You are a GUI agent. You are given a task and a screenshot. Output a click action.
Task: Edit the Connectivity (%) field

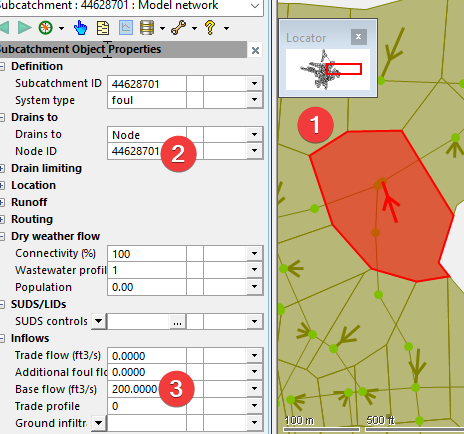click(x=147, y=253)
